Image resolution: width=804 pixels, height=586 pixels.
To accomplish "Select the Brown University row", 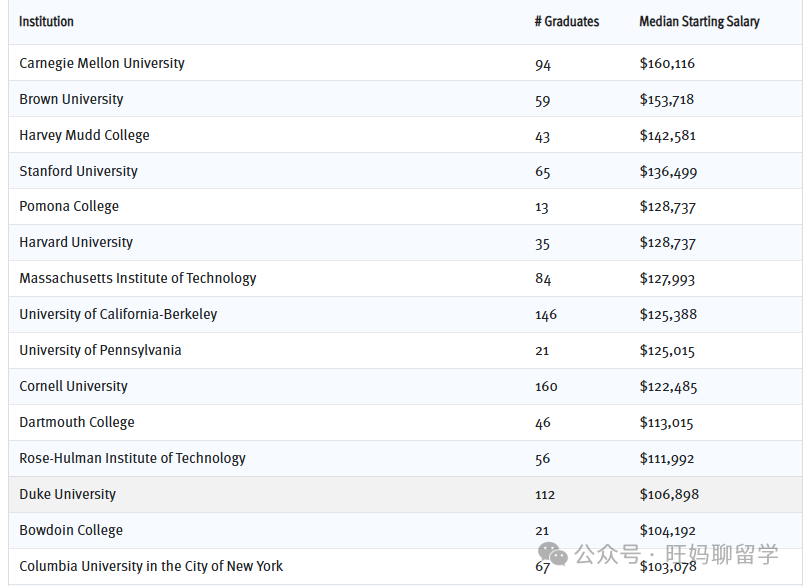I will tap(71, 99).
